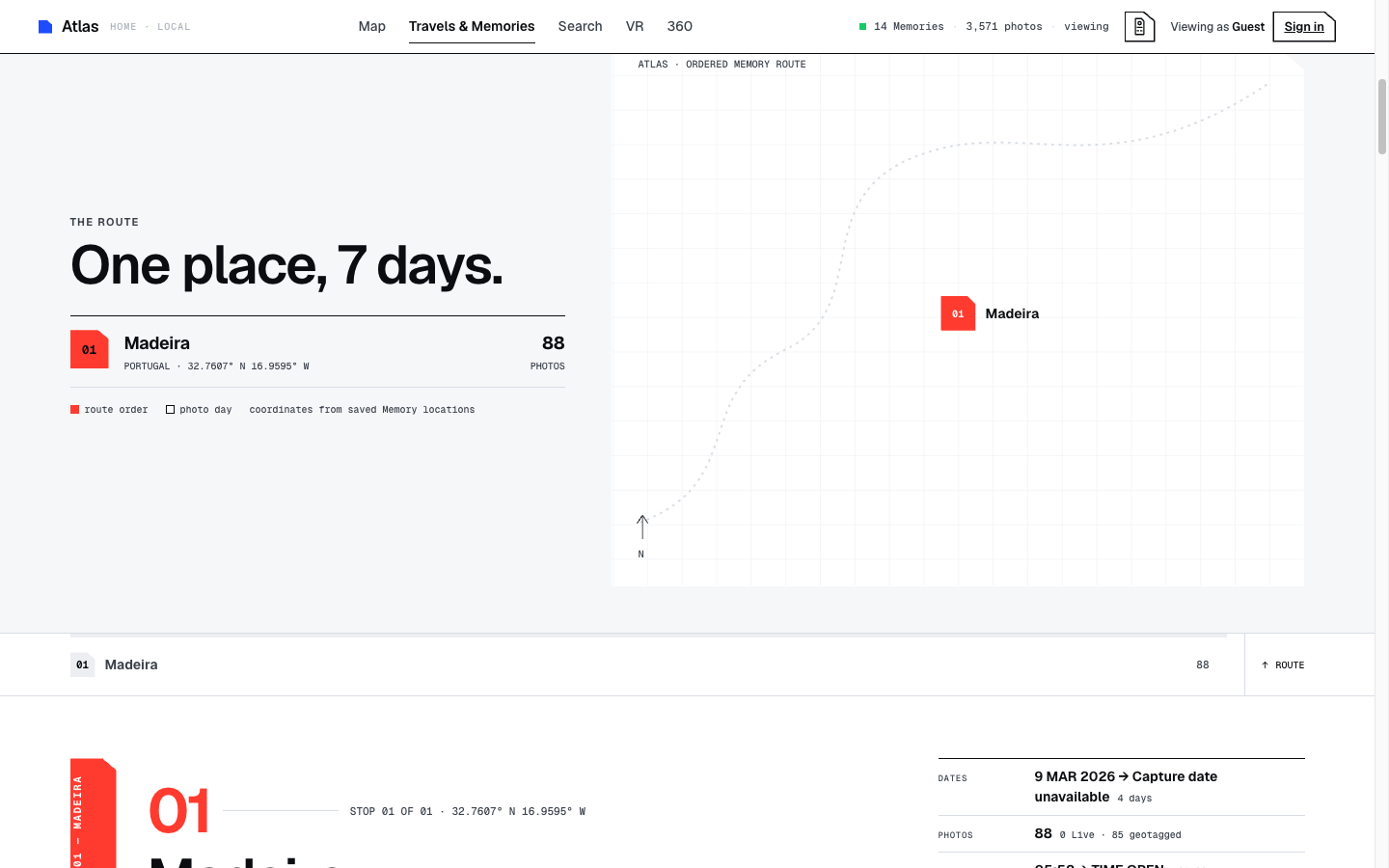Click the 'One place, 7 days.' heading
The height and width of the screenshot is (868, 1389).
(286, 265)
